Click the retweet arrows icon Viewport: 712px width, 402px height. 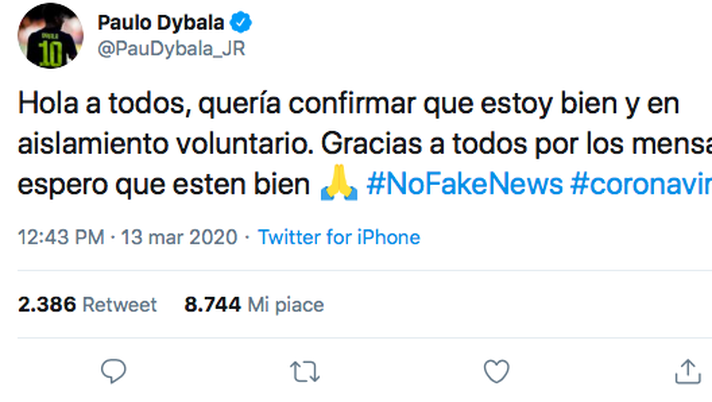coord(303,373)
